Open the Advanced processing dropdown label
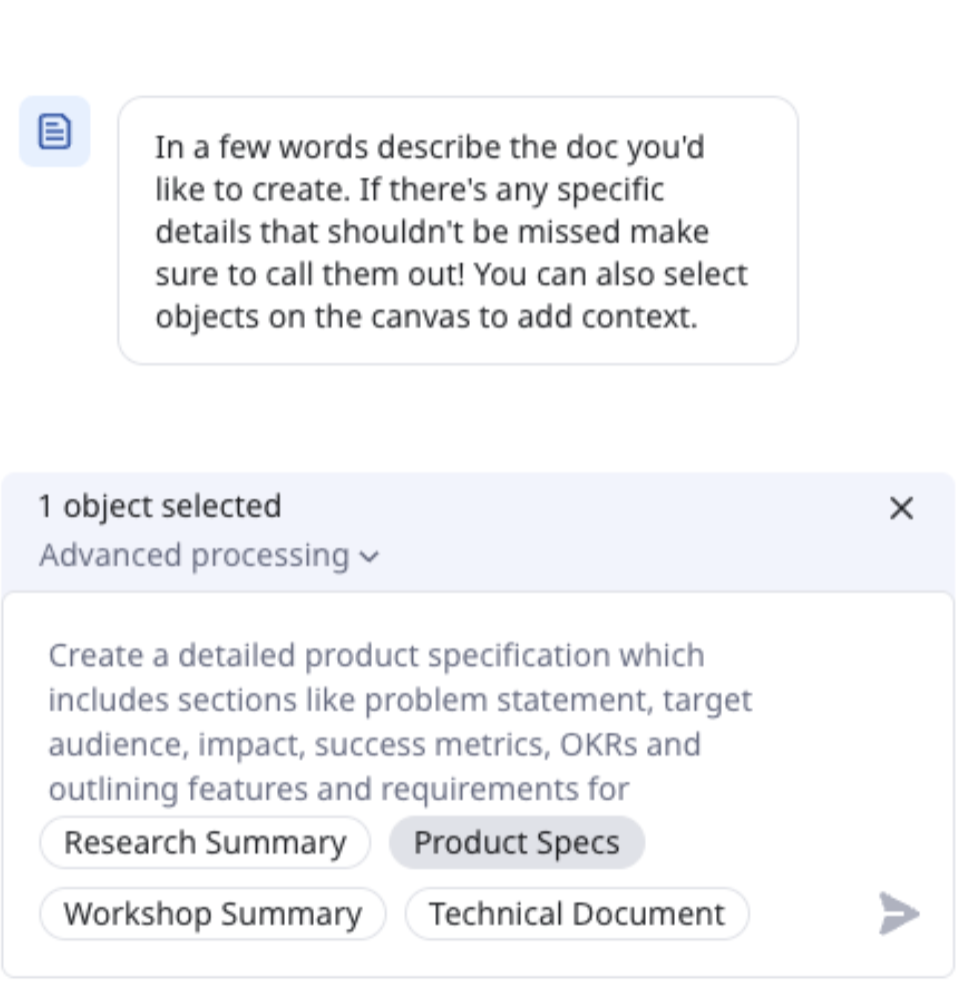Screen dimensions: 972x988 [x=194, y=556]
